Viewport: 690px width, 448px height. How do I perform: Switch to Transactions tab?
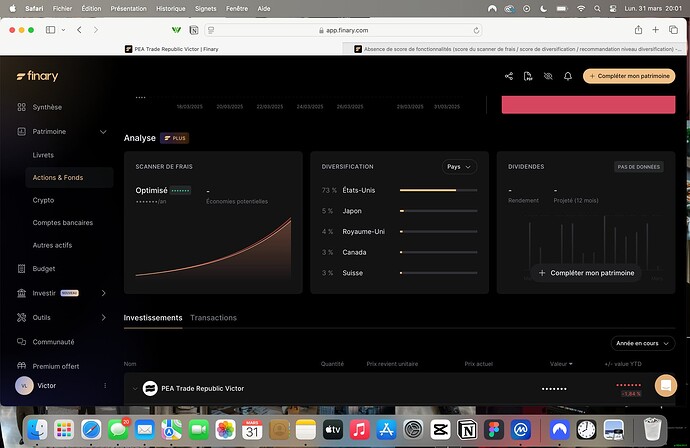[x=213, y=318]
